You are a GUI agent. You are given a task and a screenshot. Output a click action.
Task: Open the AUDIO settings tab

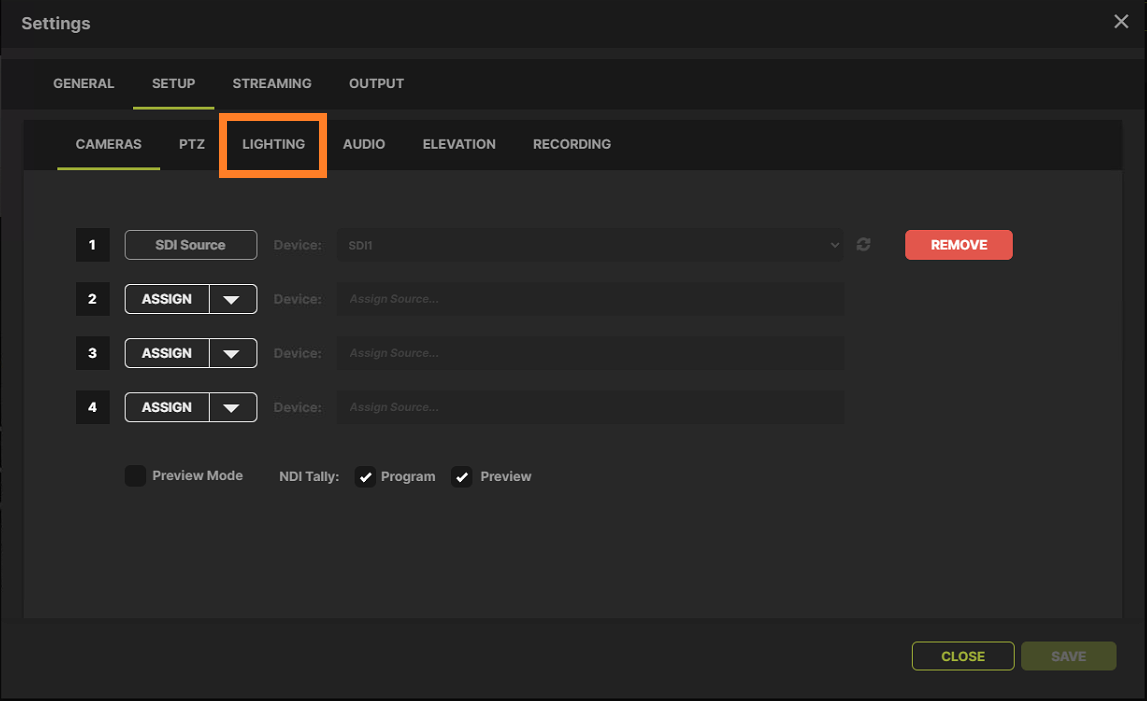tap(363, 144)
